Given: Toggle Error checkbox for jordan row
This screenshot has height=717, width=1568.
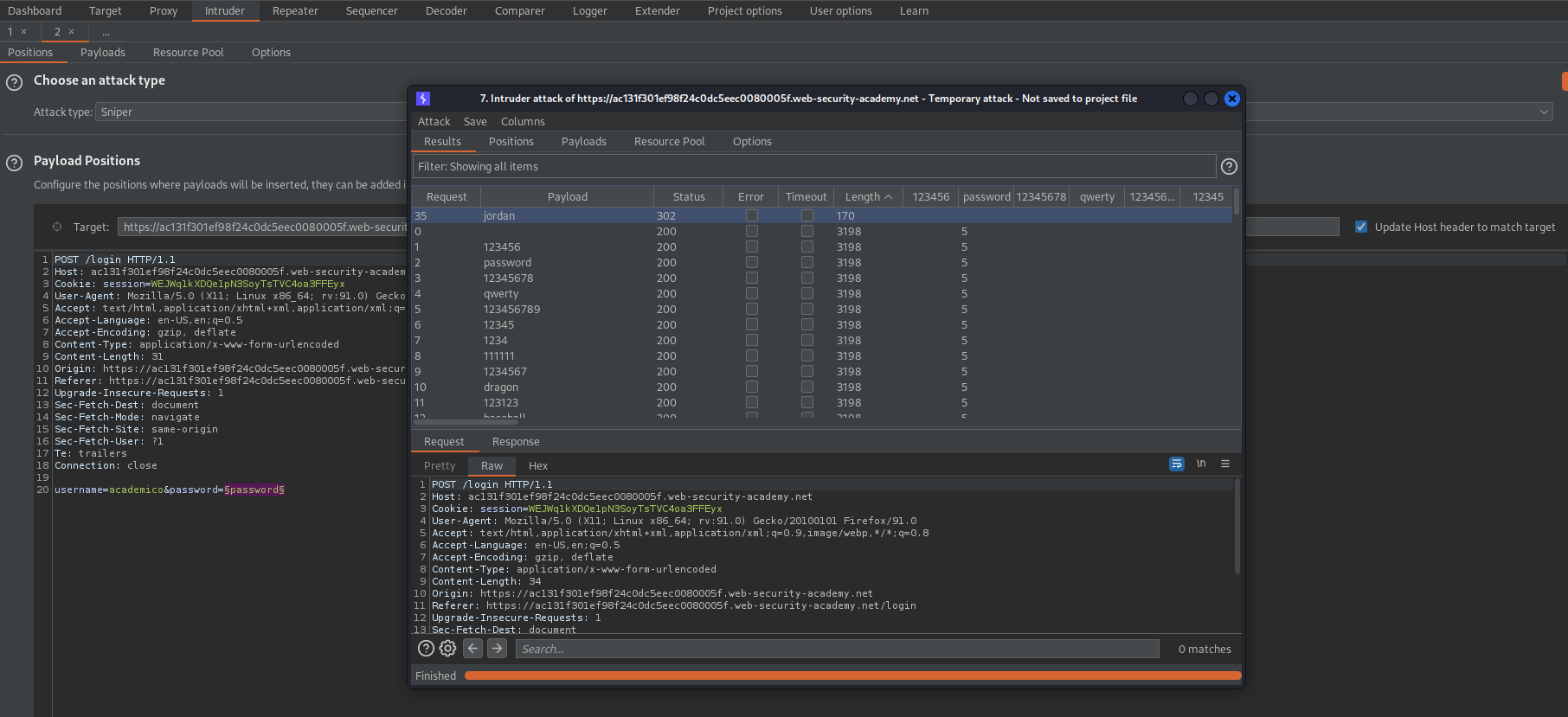Looking at the screenshot, I should tap(752, 215).
